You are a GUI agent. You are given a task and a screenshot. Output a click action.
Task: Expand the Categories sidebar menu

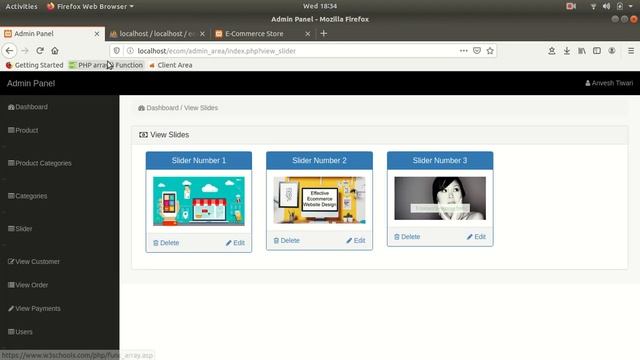coord(27,196)
